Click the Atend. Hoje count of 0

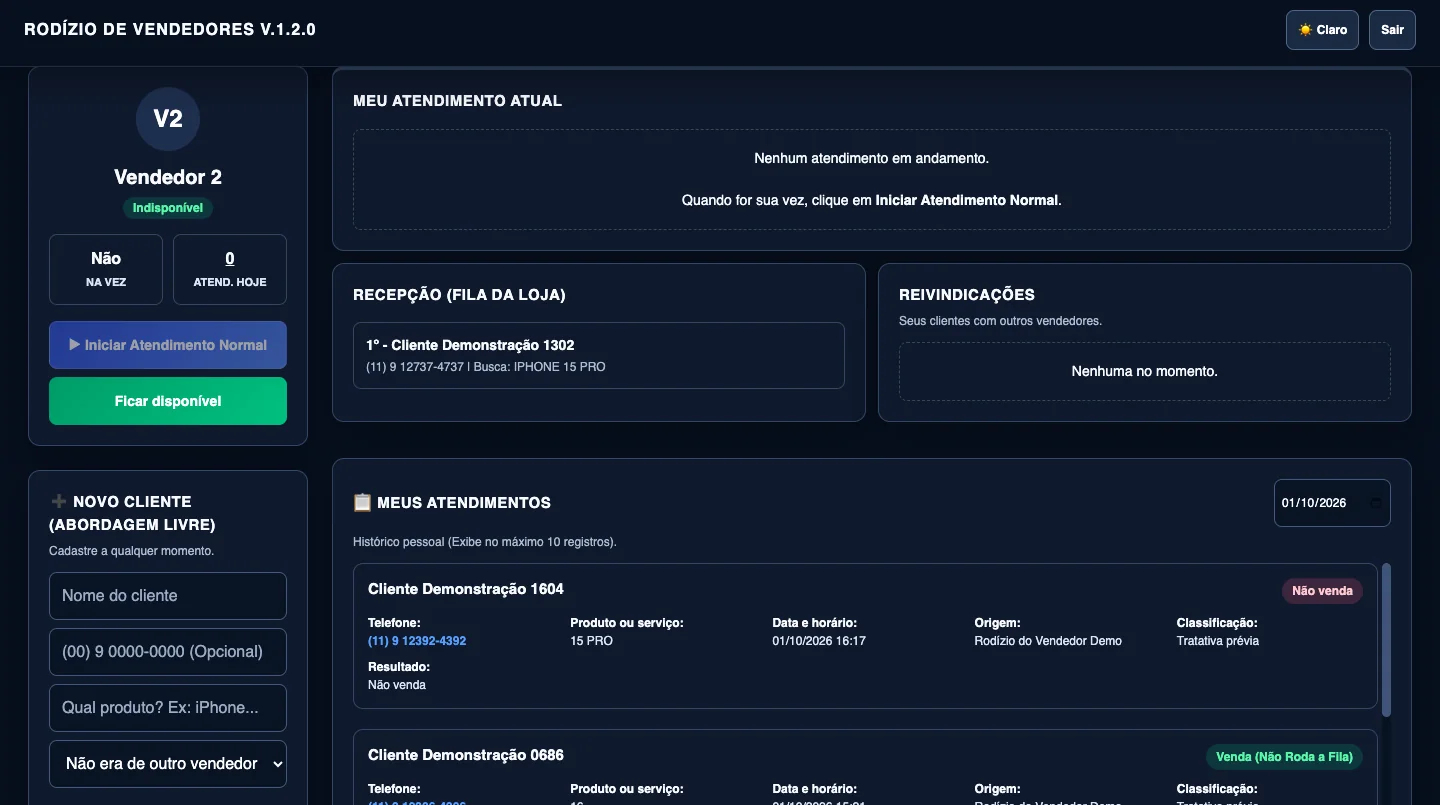(230, 259)
